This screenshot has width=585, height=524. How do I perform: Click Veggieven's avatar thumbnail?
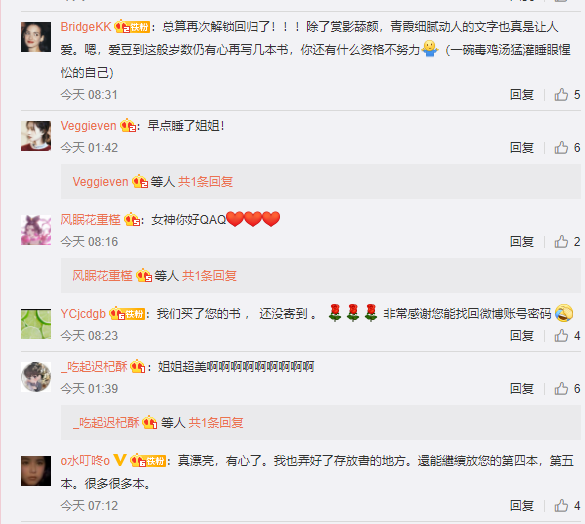coord(36,136)
